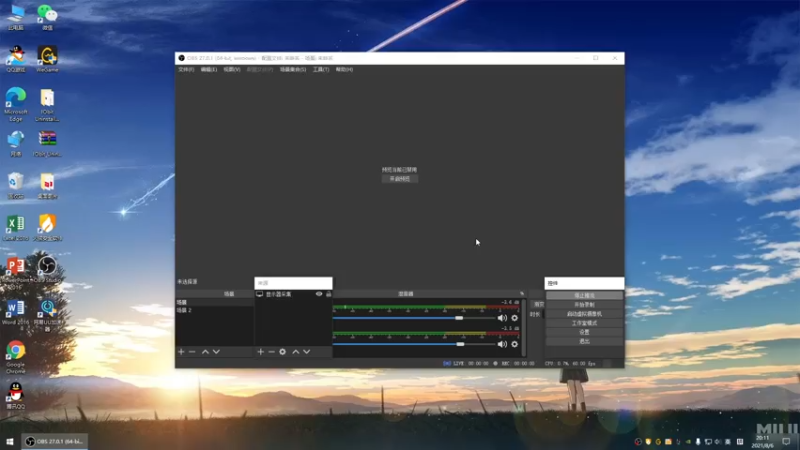Viewport: 800px width, 450px height.
Task: Click the second mixer channel volume slider
Action: pos(414,344)
